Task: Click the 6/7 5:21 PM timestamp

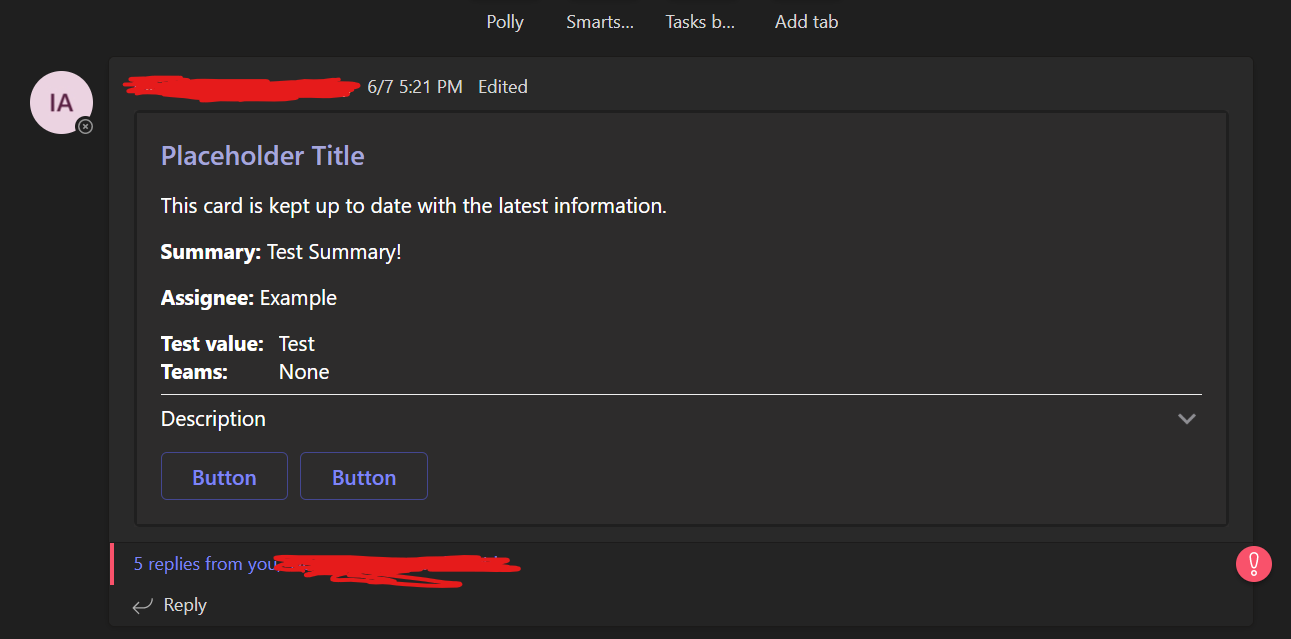Action: pyautogui.click(x=414, y=86)
